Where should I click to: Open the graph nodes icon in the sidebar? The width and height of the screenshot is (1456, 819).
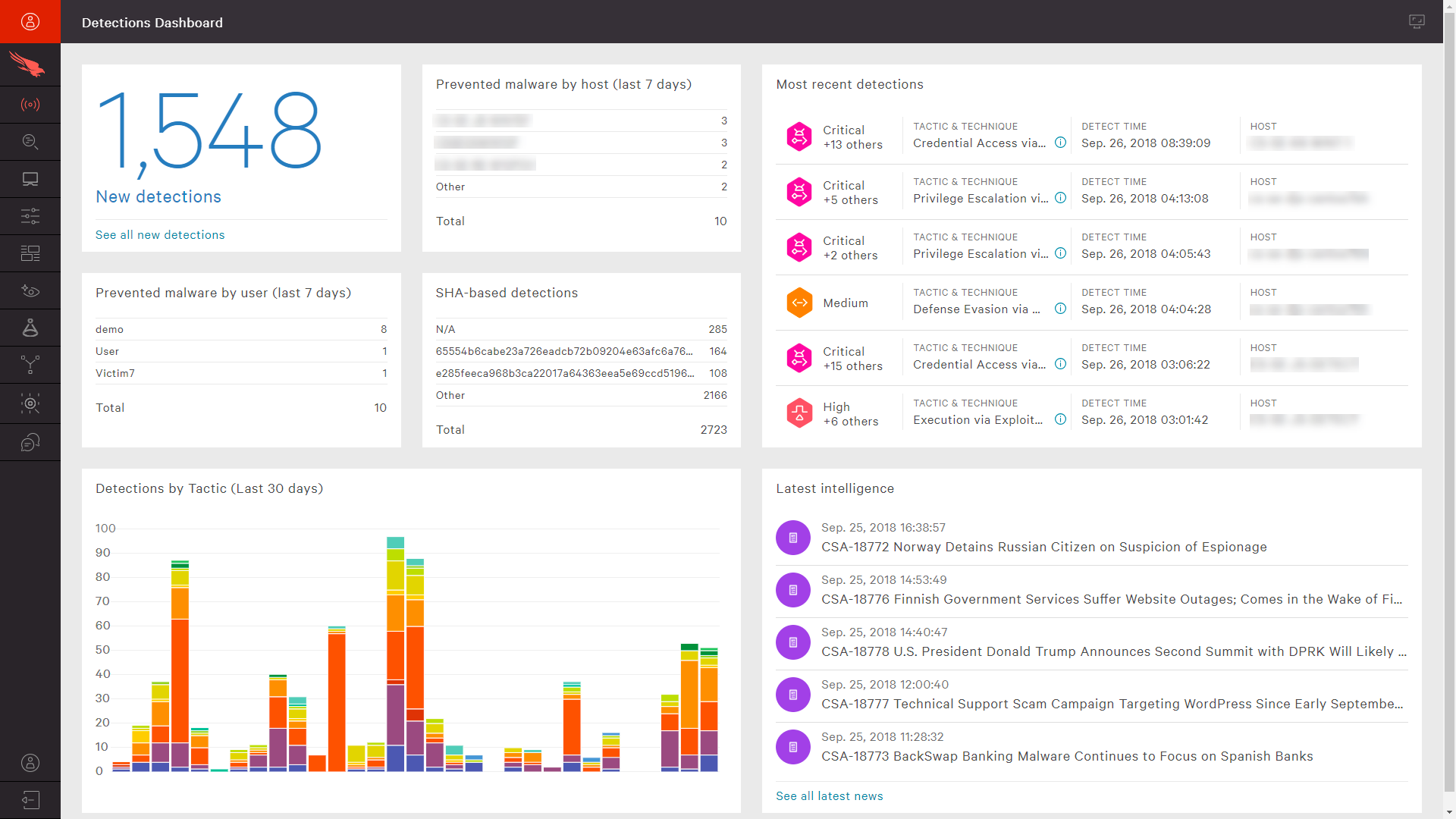pos(30,365)
